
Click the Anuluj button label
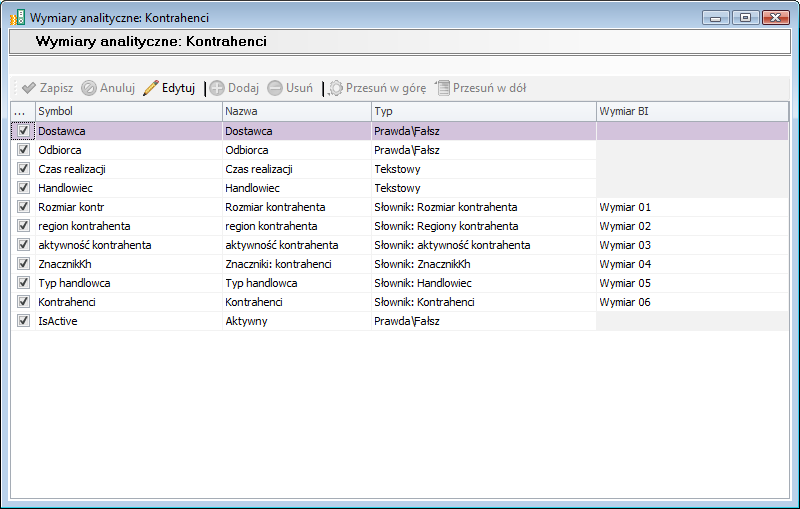click(117, 88)
